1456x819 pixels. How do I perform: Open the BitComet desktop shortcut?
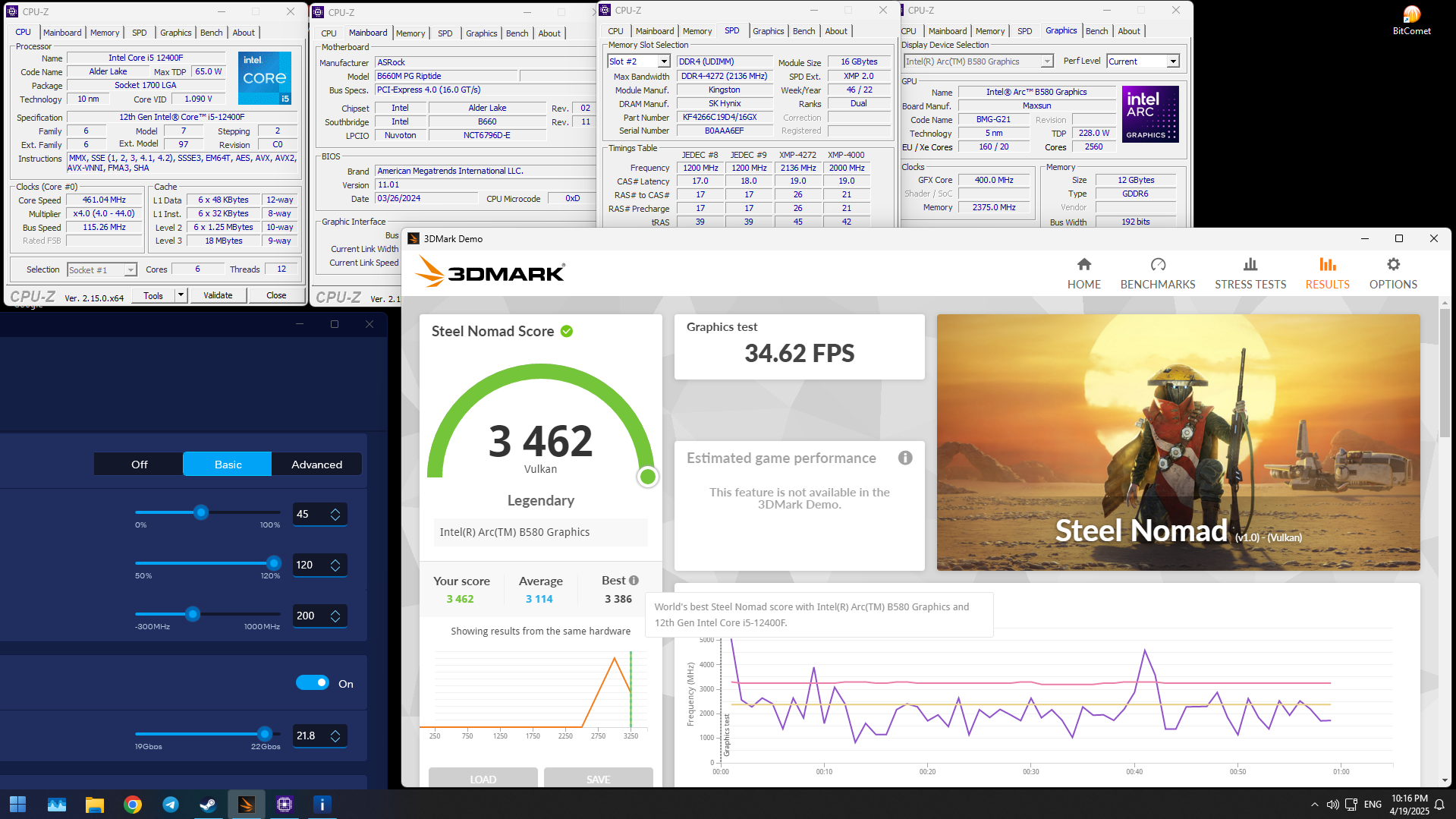[1411, 19]
